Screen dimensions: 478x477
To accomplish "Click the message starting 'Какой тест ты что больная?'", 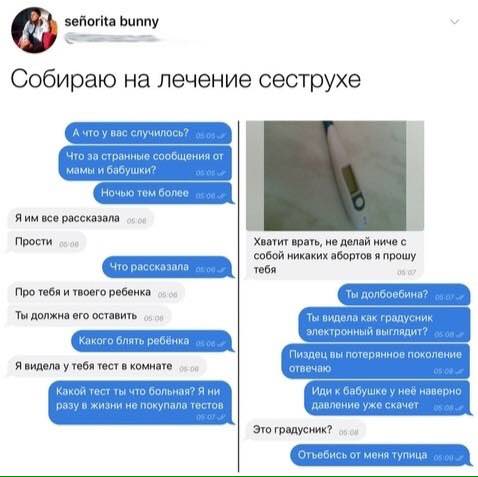I will point(140,402).
